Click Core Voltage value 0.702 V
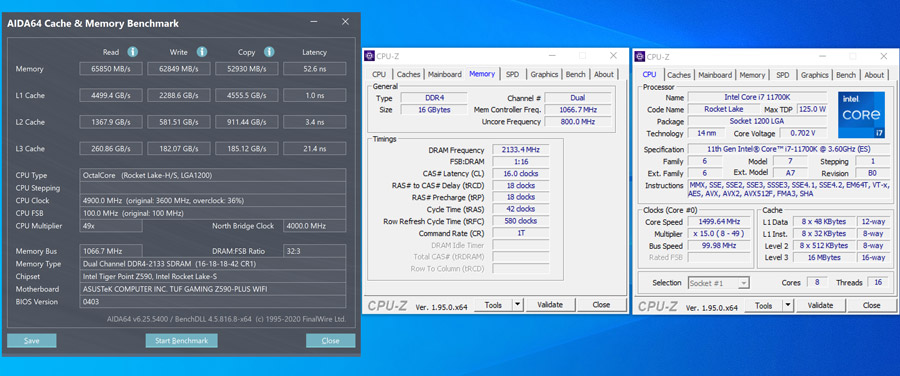 click(x=803, y=133)
